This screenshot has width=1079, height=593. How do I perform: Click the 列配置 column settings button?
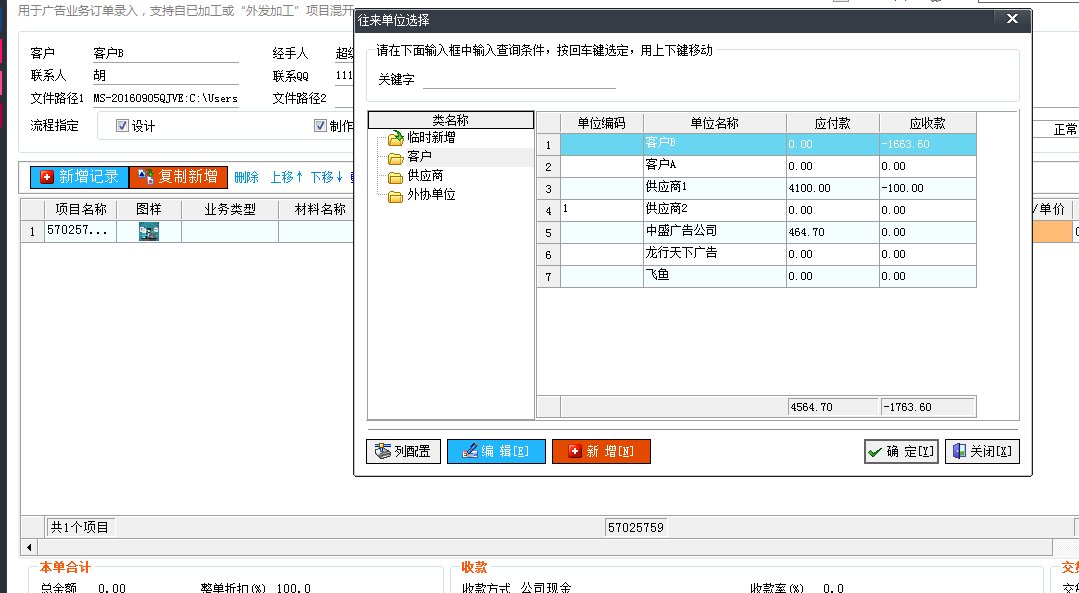[403, 452]
